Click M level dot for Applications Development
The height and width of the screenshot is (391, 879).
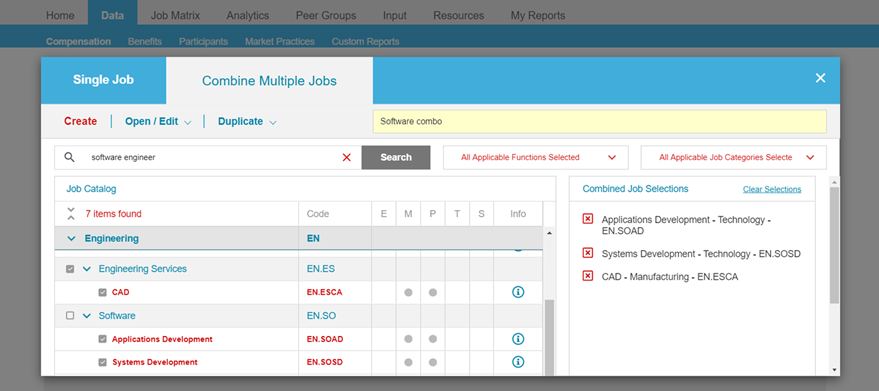click(408, 339)
